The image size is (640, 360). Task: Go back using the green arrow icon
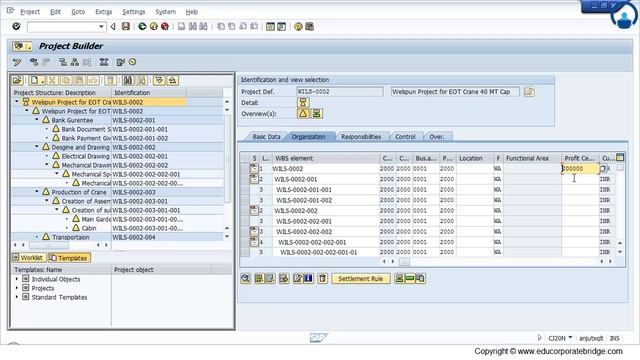point(142,27)
